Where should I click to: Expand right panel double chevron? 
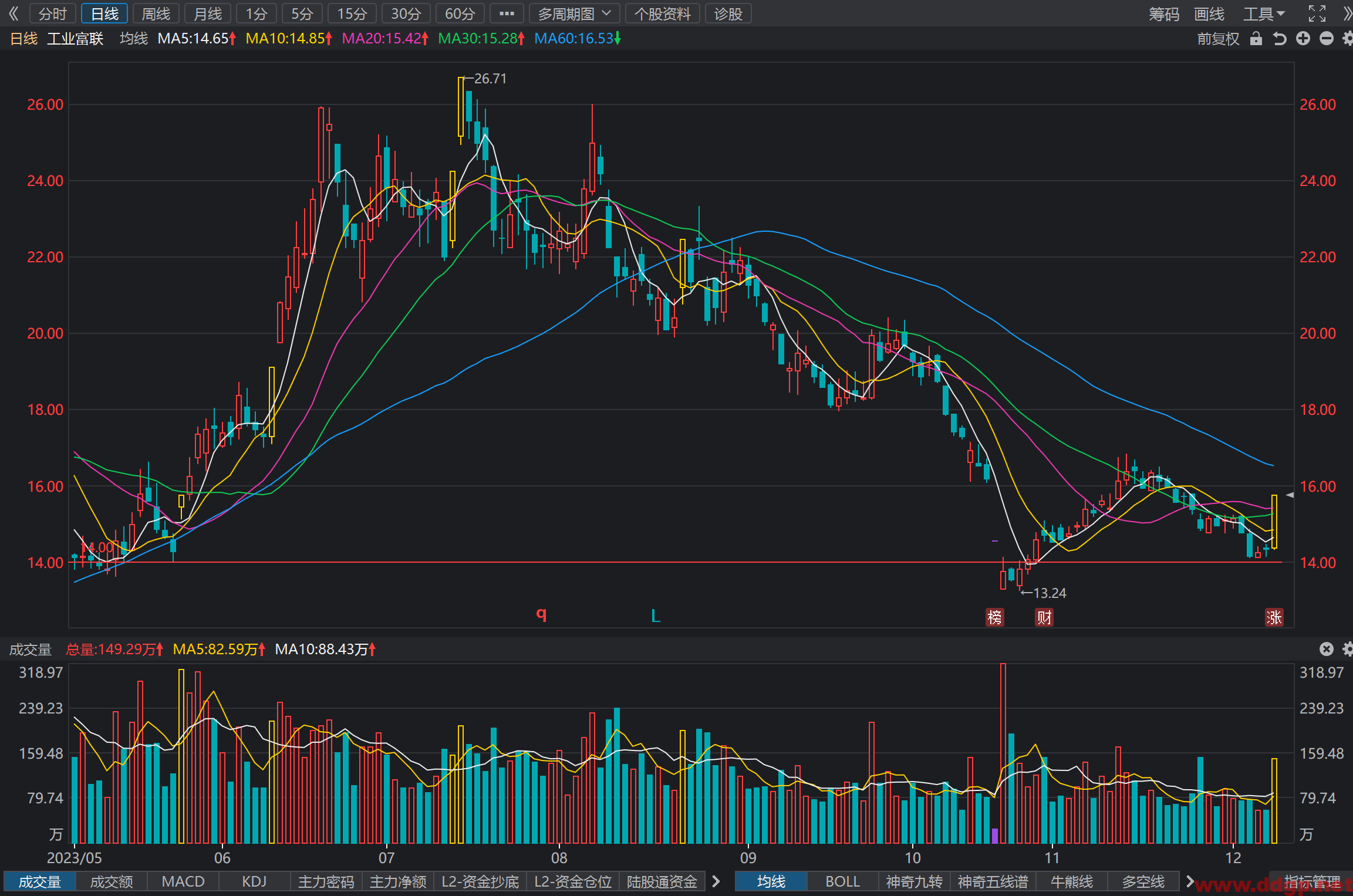click(1347, 13)
